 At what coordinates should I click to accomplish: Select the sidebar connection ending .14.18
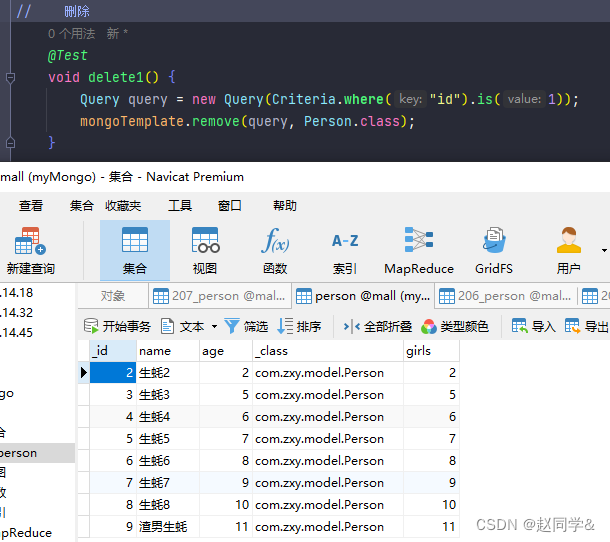(17, 293)
